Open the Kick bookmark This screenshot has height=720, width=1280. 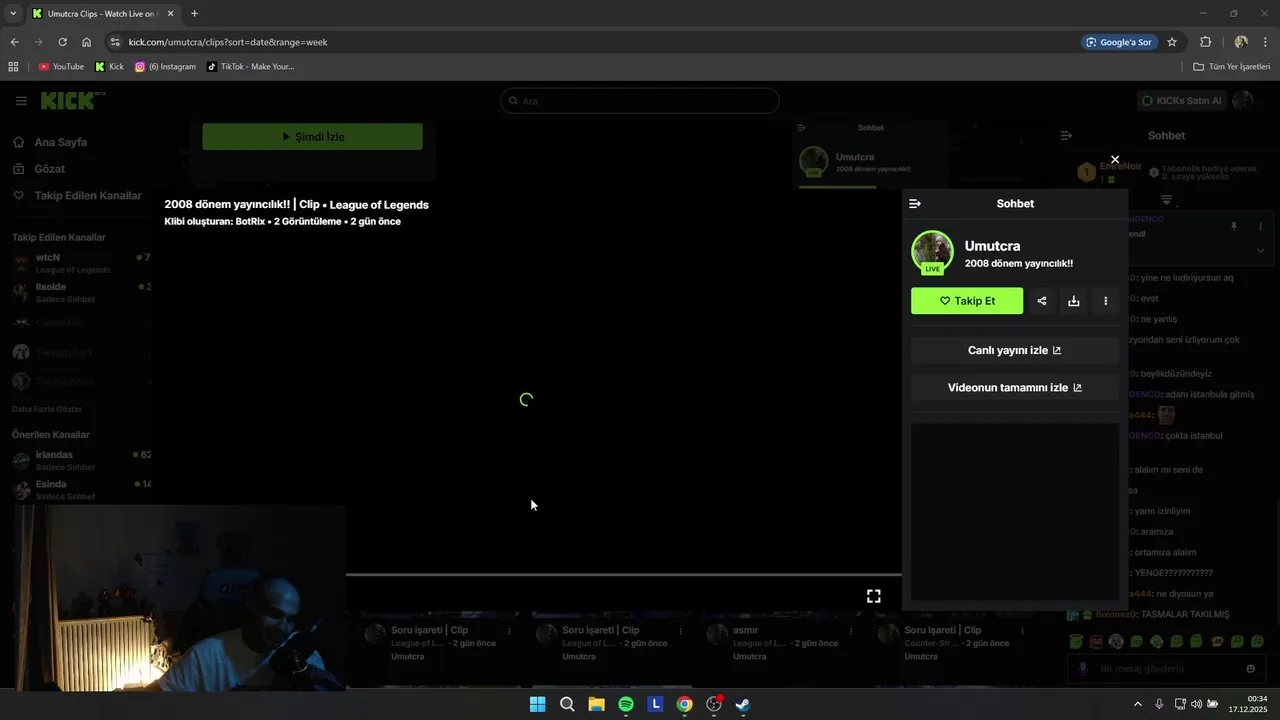pos(109,67)
